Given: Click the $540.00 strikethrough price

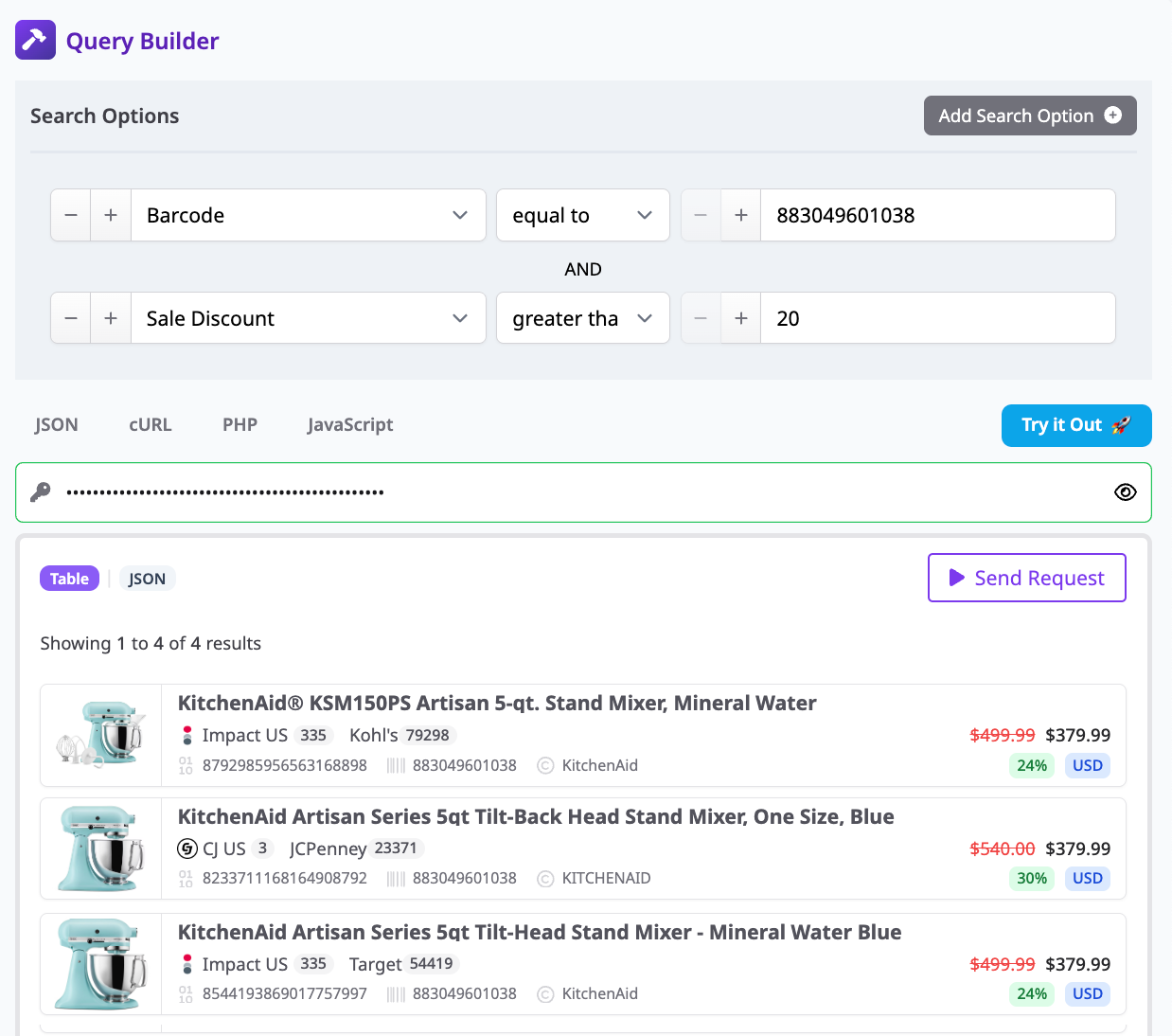Looking at the screenshot, I should pyautogui.click(x=1003, y=848).
